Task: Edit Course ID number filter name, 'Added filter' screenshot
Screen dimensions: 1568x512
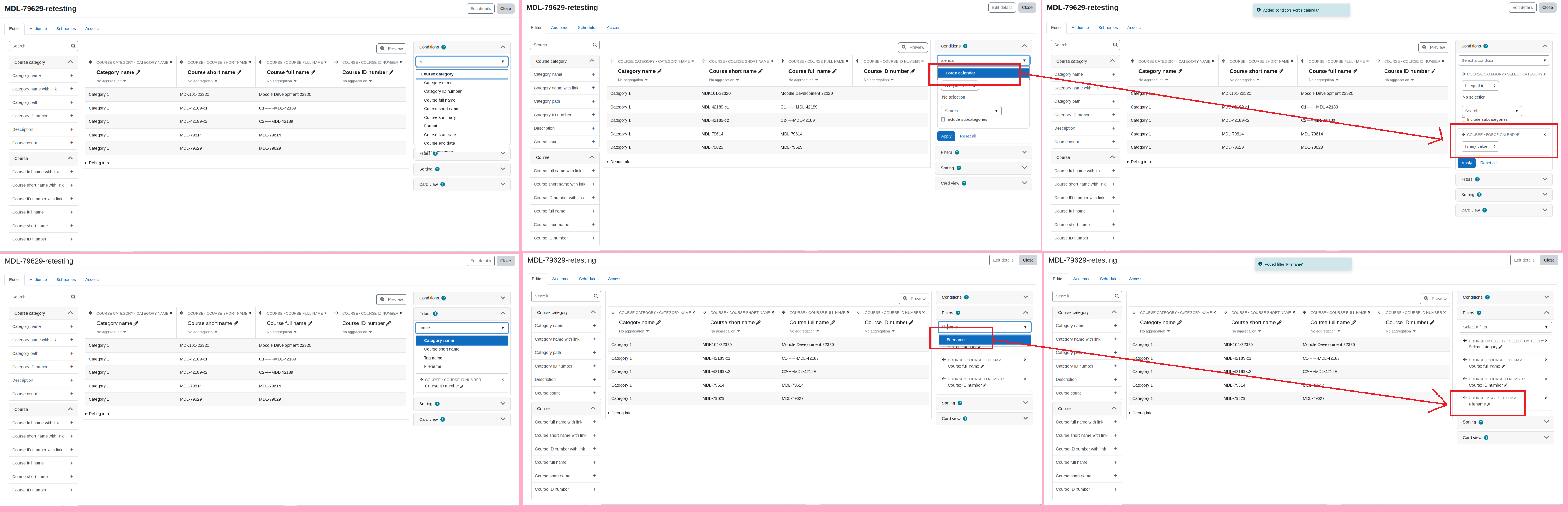Action: pos(1506,385)
